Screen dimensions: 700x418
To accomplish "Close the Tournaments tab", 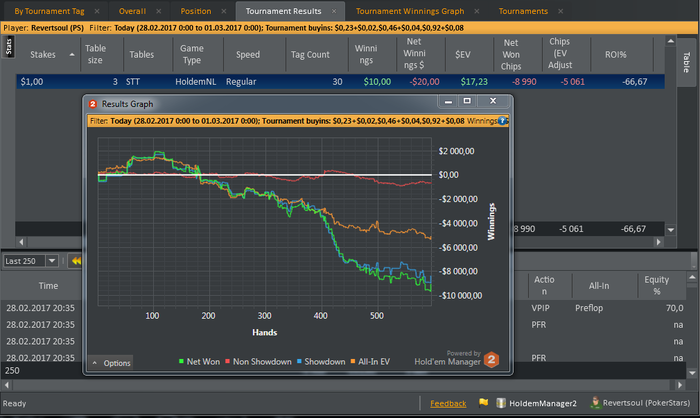I will pyautogui.click(x=561, y=11).
